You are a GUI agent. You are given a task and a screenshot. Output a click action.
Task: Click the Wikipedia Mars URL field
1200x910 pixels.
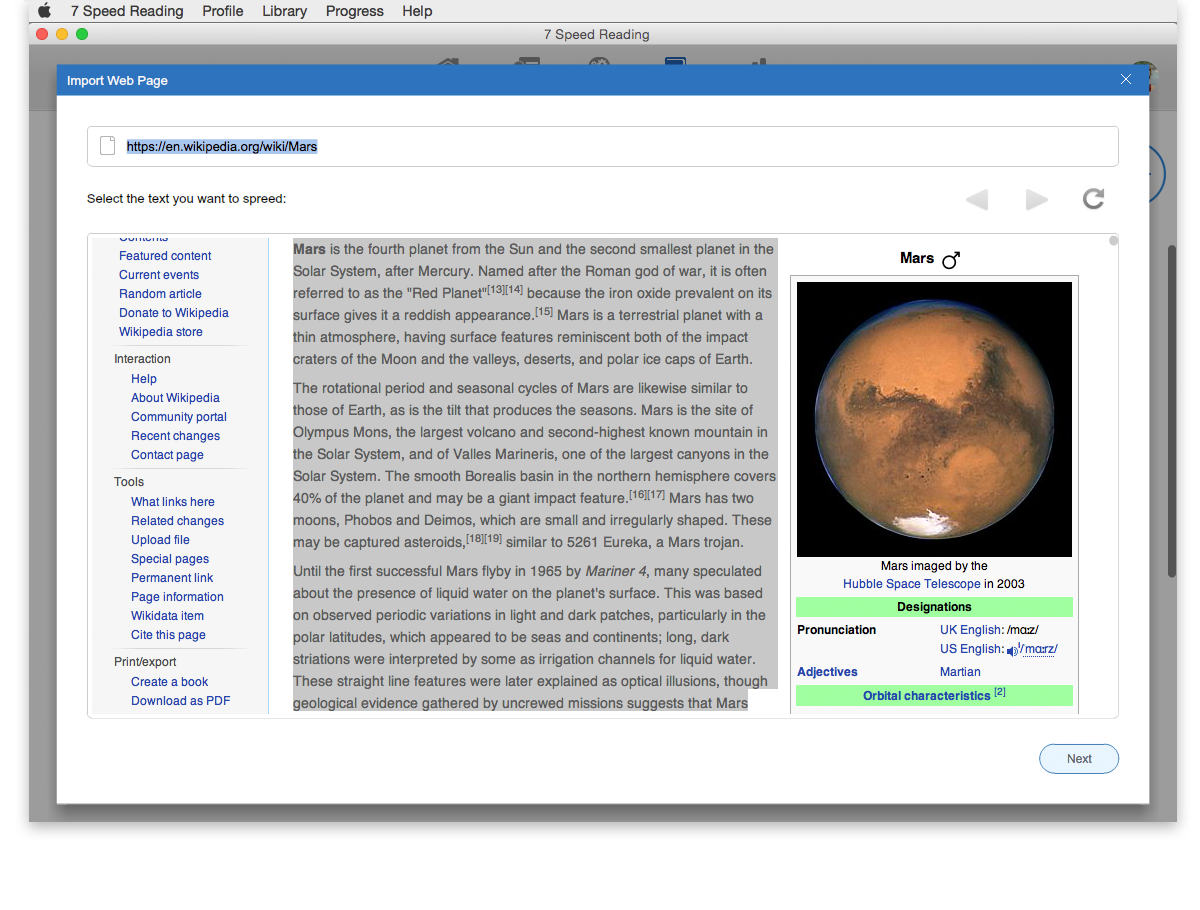coord(603,146)
